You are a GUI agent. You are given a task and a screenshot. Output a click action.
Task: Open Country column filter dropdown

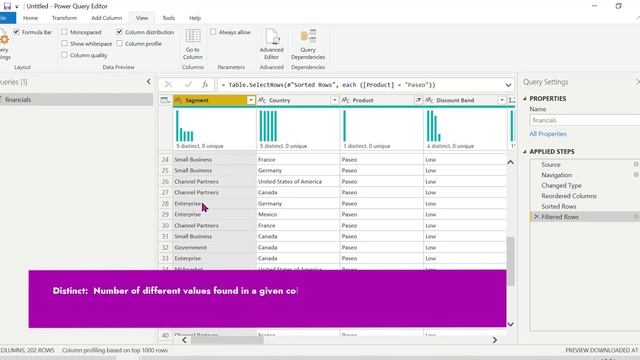[334, 100]
